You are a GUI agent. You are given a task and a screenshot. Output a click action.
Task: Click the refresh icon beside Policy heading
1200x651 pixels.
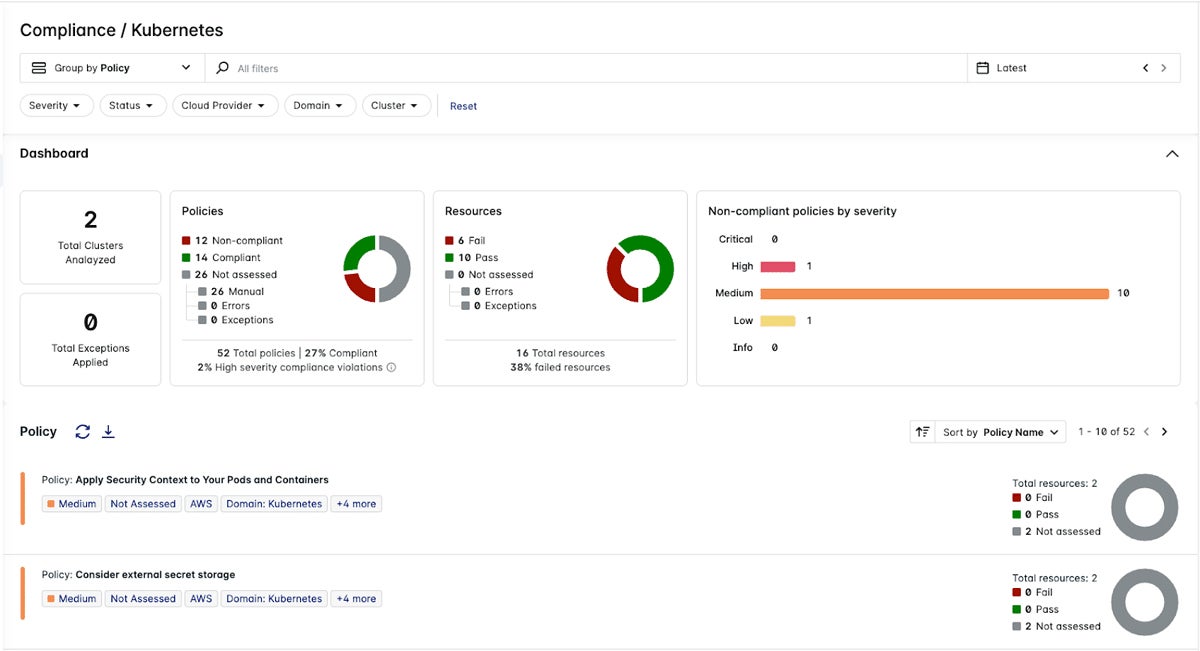[83, 432]
